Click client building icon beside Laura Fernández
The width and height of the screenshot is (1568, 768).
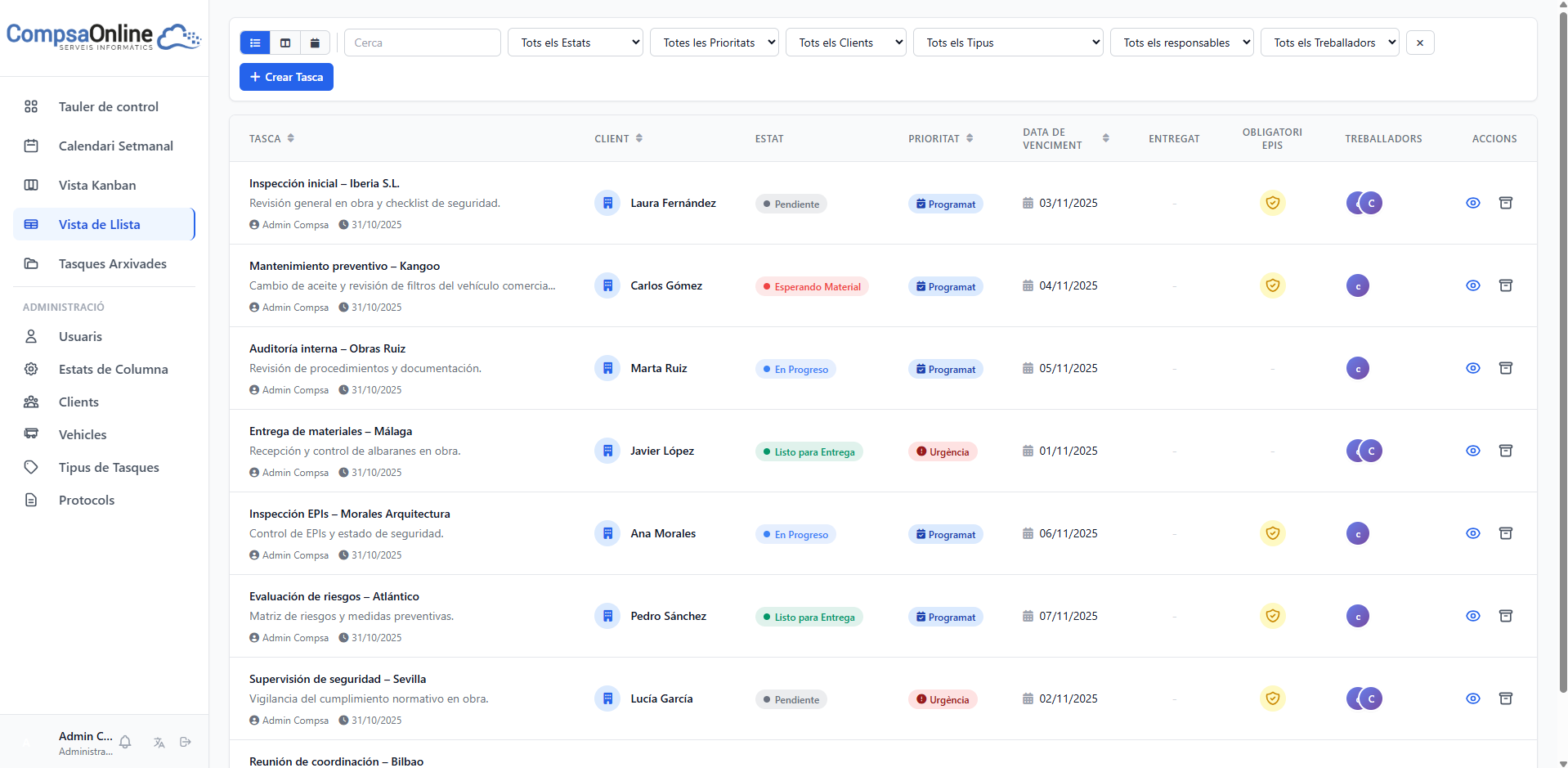(607, 203)
